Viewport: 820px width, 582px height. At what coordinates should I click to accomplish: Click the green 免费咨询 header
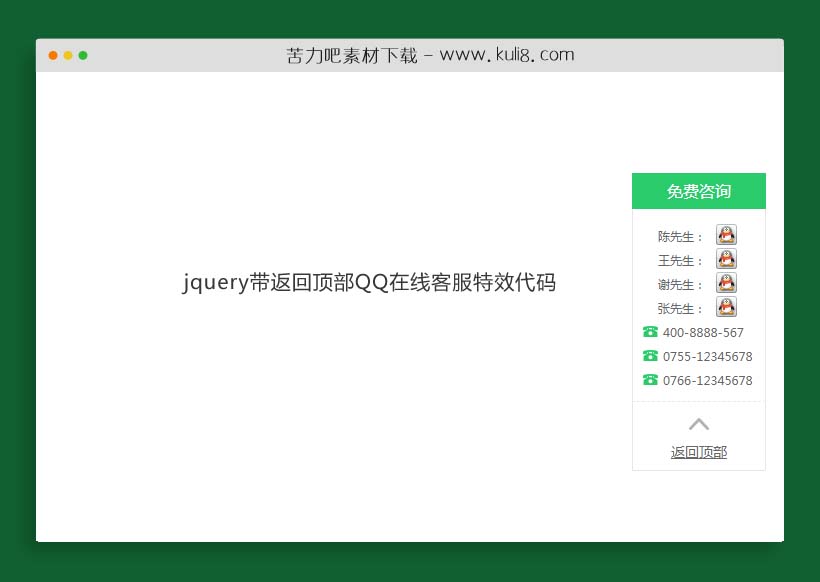pyautogui.click(x=698, y=191)
